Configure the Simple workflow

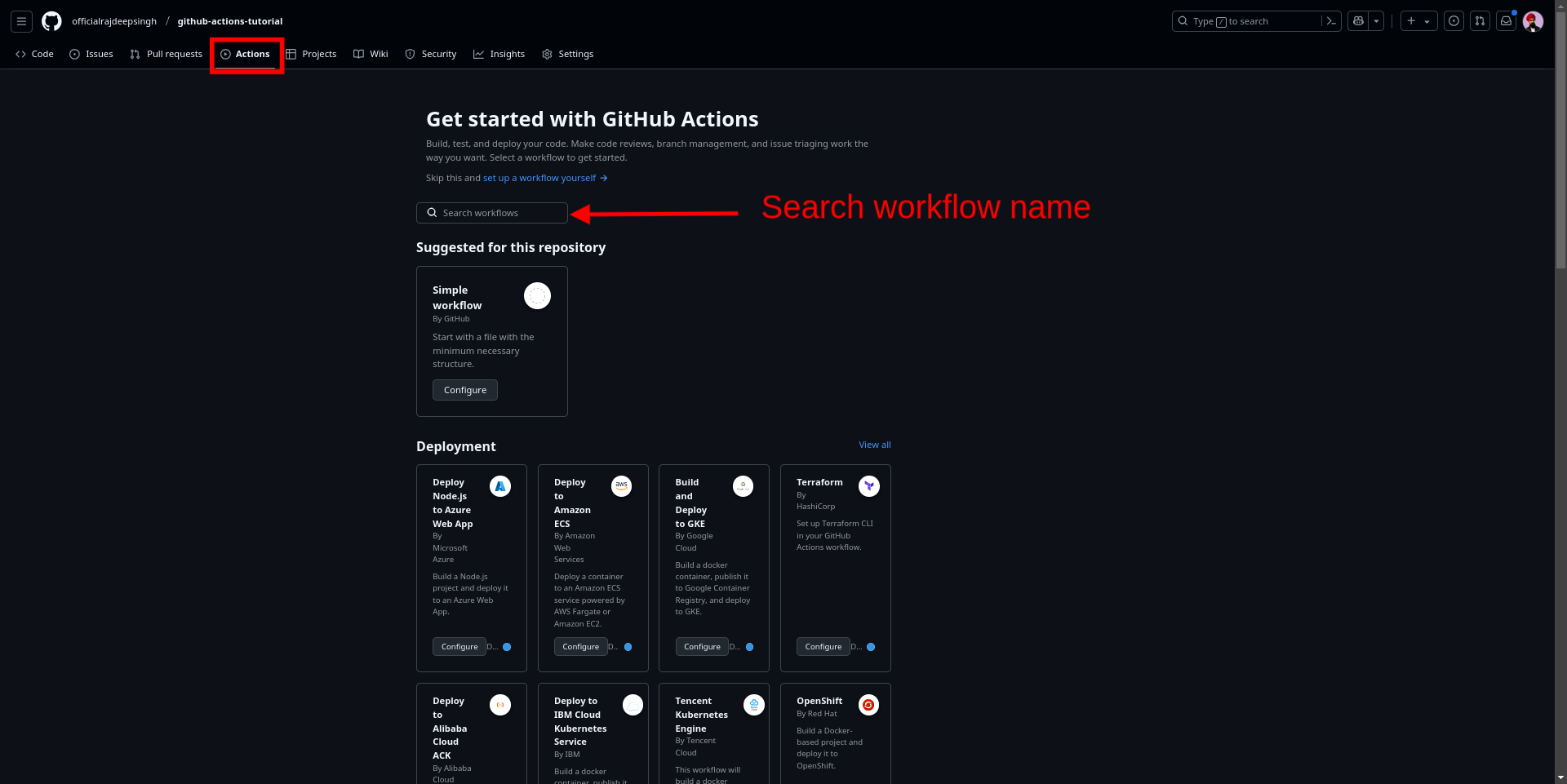click(465, 390)
